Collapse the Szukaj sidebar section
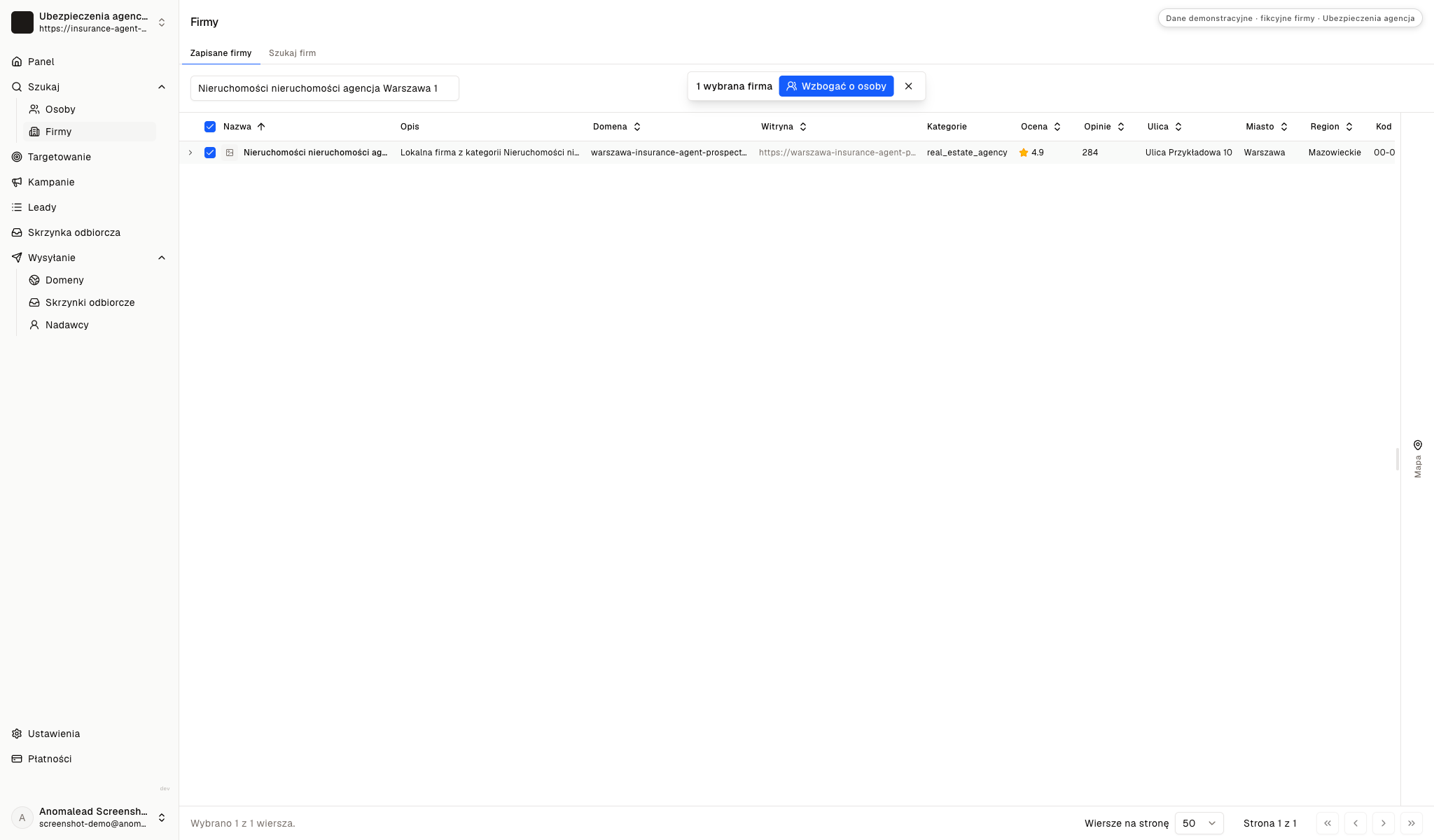Viewport: 1434px width, 840px height. click(x=162, y=87)
